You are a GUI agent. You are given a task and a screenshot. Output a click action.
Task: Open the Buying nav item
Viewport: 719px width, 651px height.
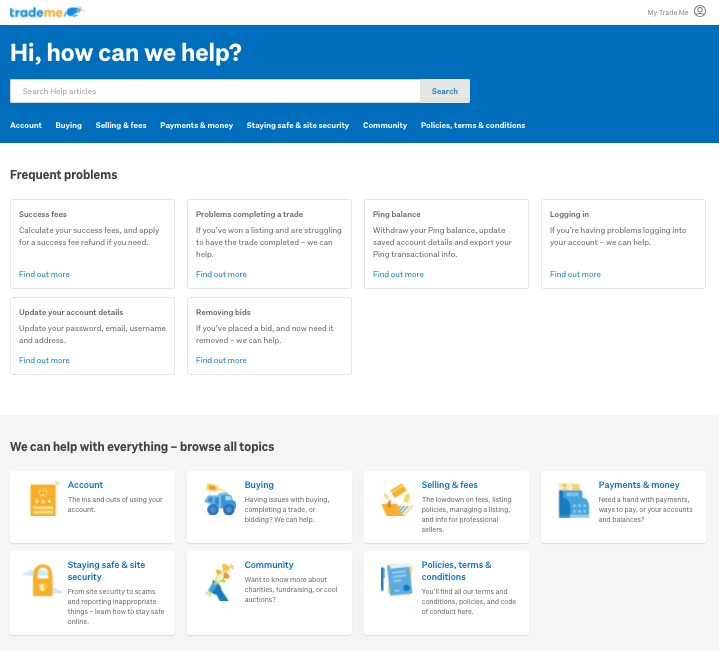(68, 125)
